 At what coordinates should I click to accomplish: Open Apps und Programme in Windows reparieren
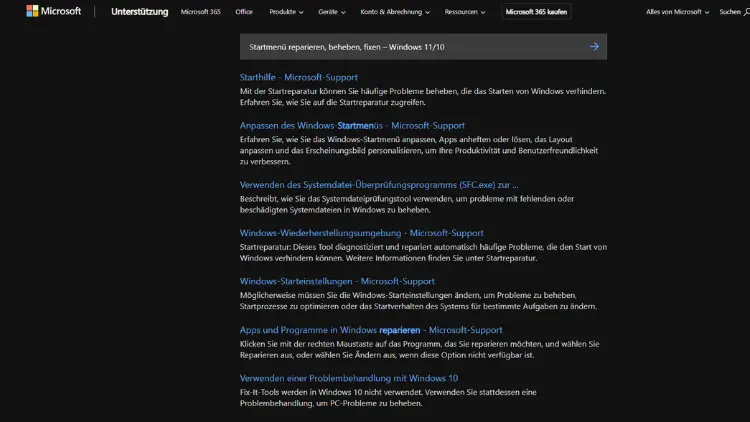click(371, 330)
